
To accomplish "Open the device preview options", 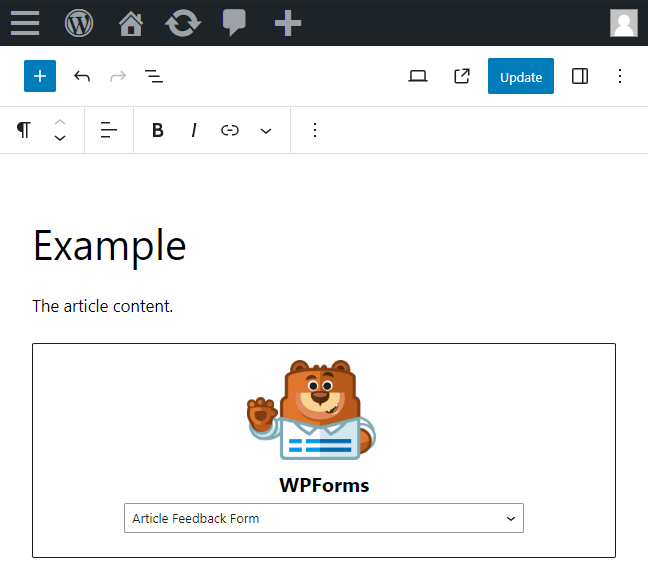I will click(x=418, y=76).
